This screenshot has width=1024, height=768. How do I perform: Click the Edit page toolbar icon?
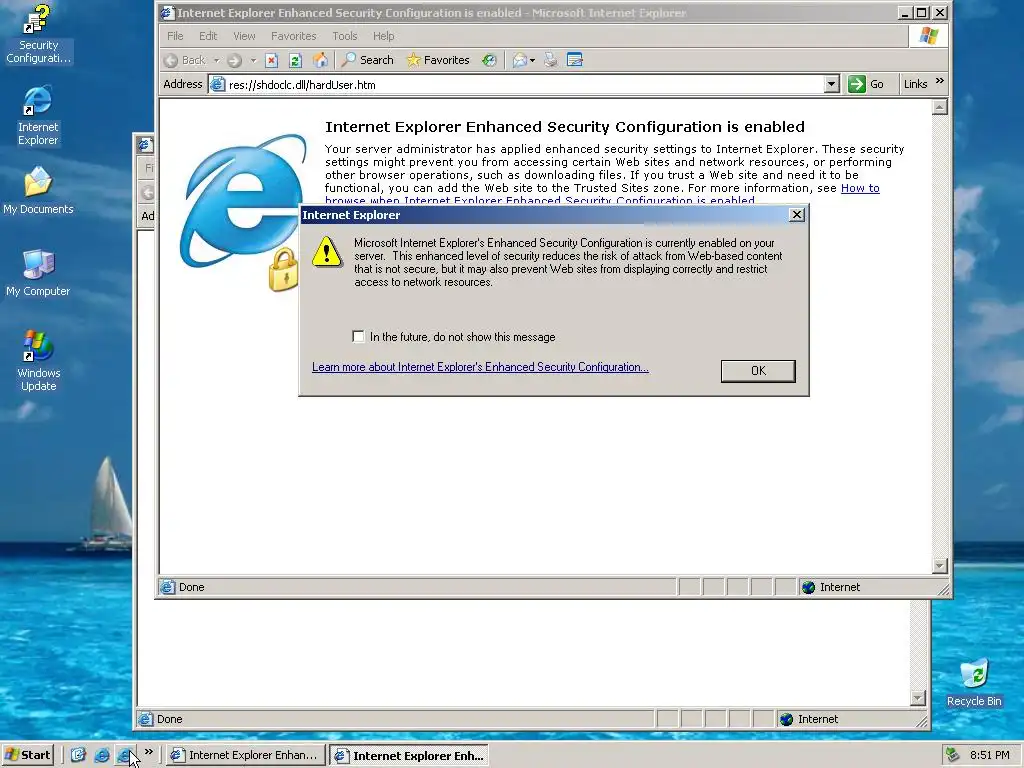coord(575,60)
